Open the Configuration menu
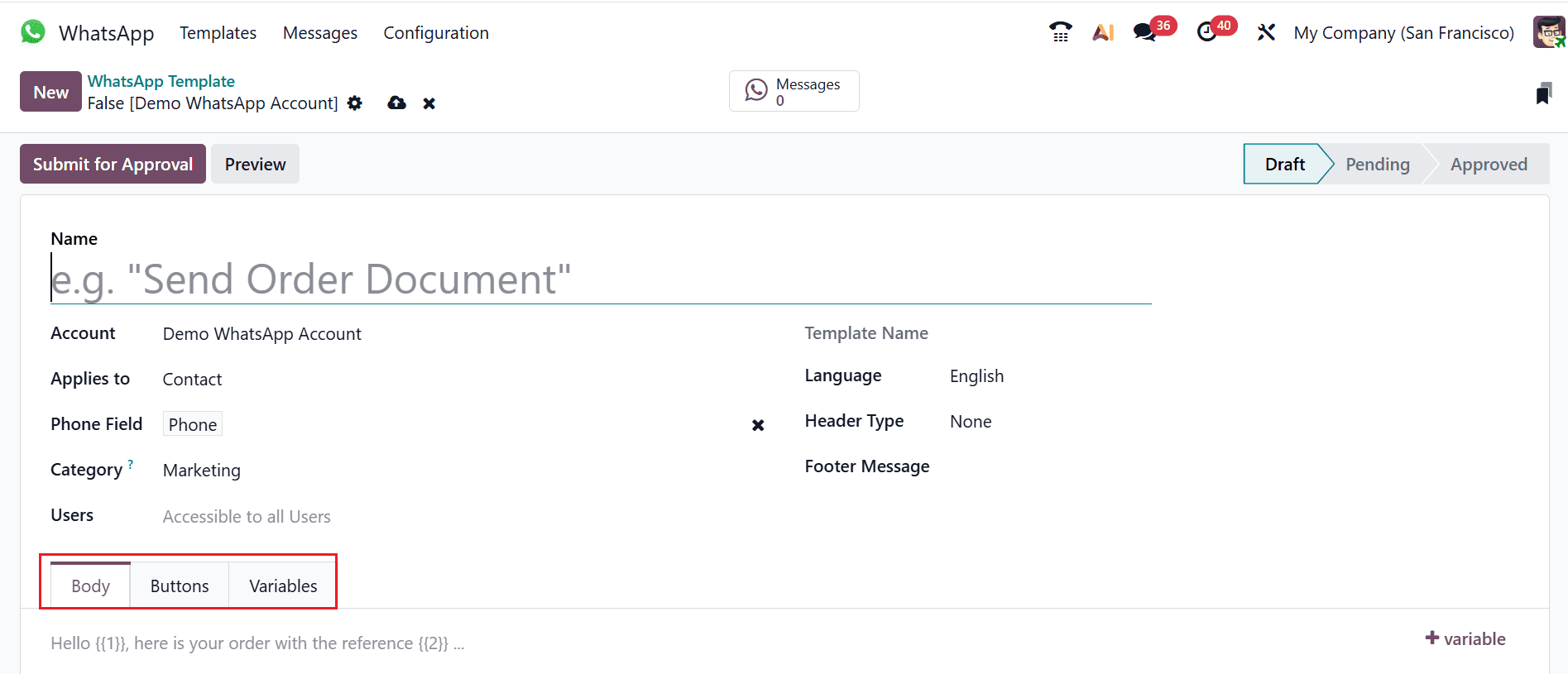The image size is (1568, 674). 436,33
